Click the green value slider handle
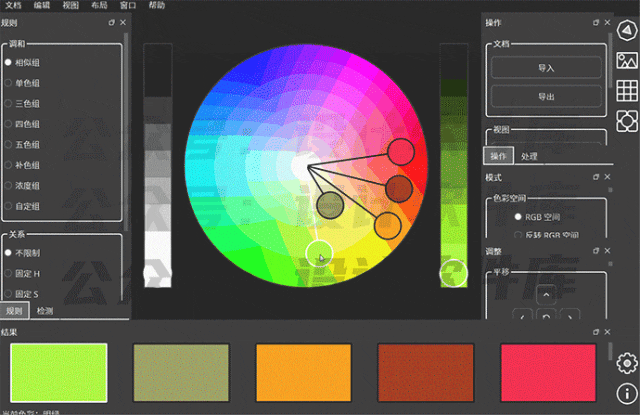 453,273
